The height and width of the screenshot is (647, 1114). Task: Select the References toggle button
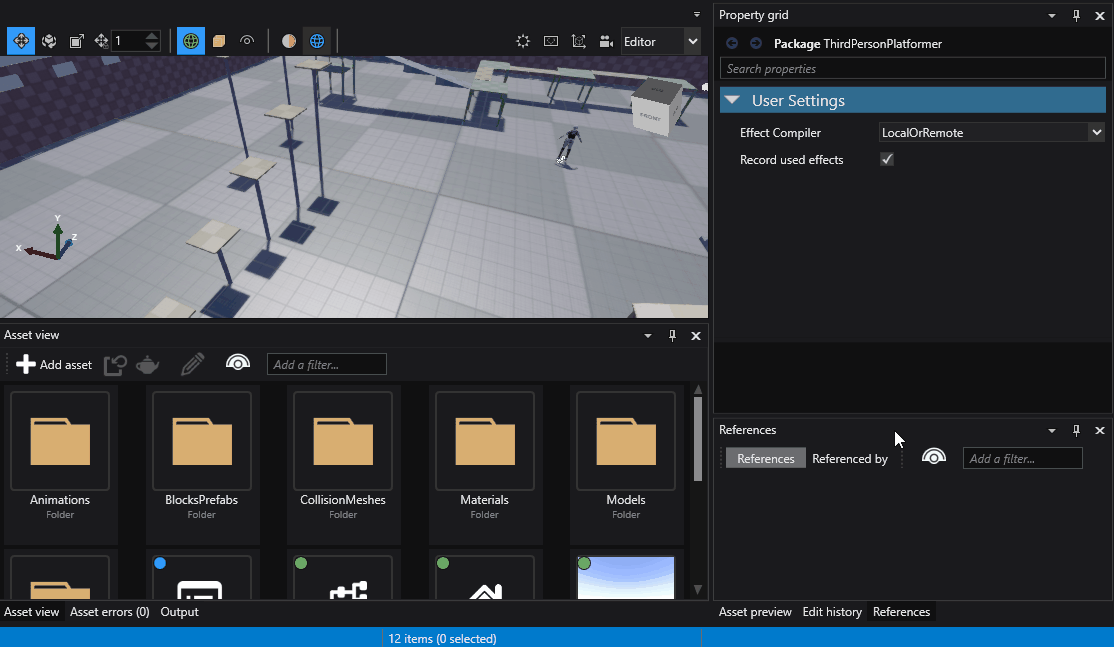click(766, 458)
